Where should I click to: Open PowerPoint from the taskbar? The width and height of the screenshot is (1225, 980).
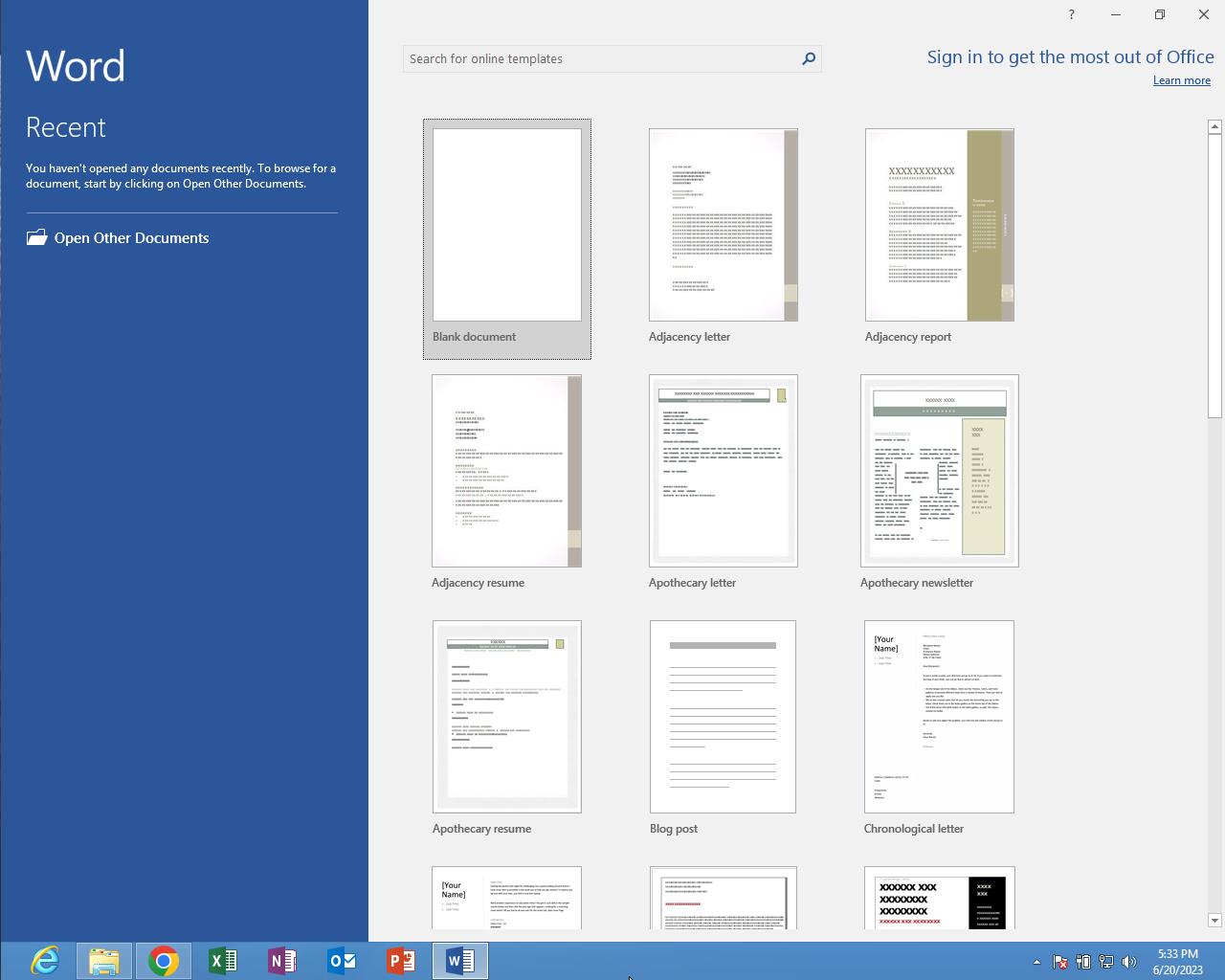(401, 960)
